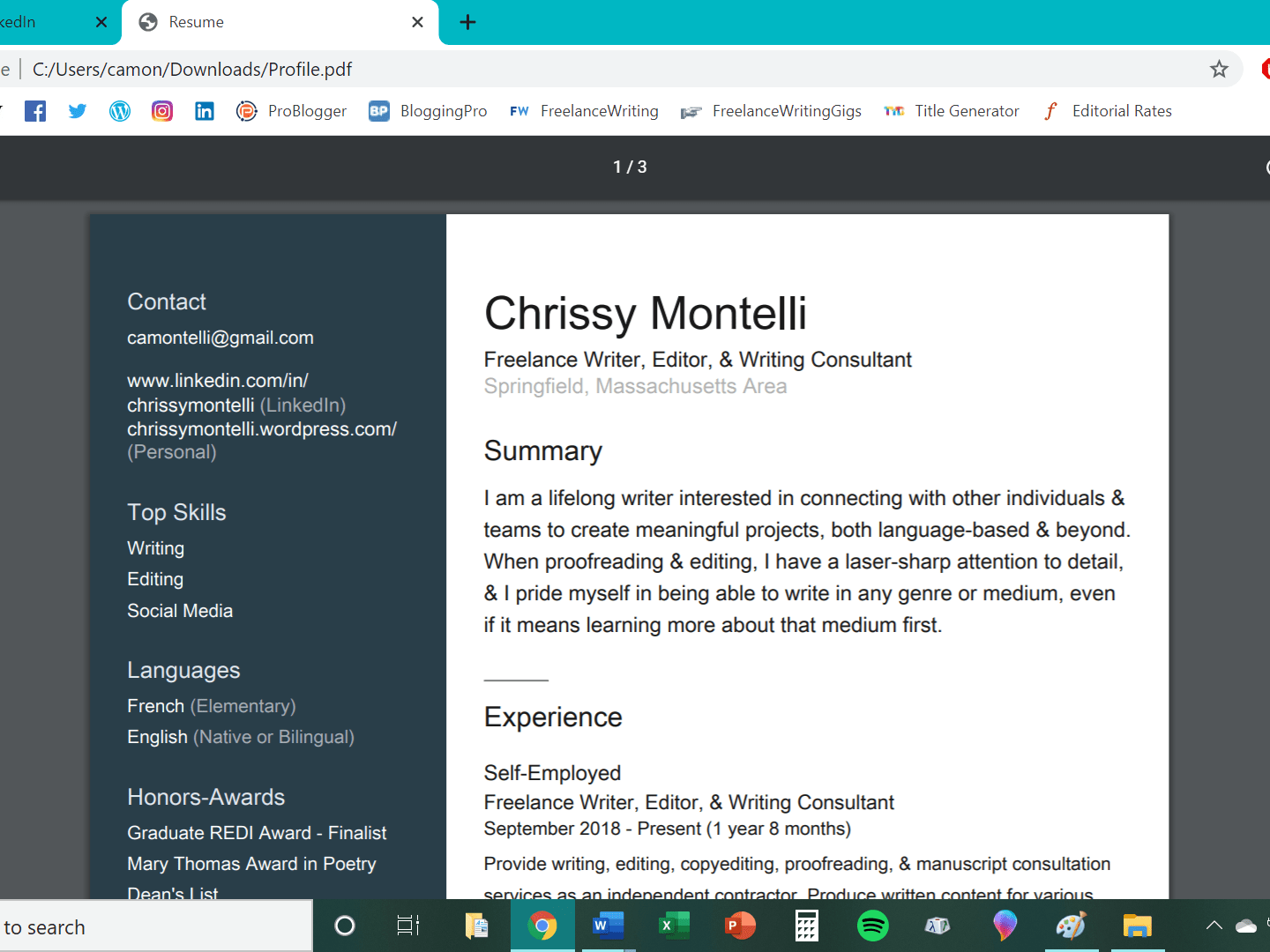1270x952 pixels.
Task: Open the Instagram bookmark icon
Action: (162, 111)
